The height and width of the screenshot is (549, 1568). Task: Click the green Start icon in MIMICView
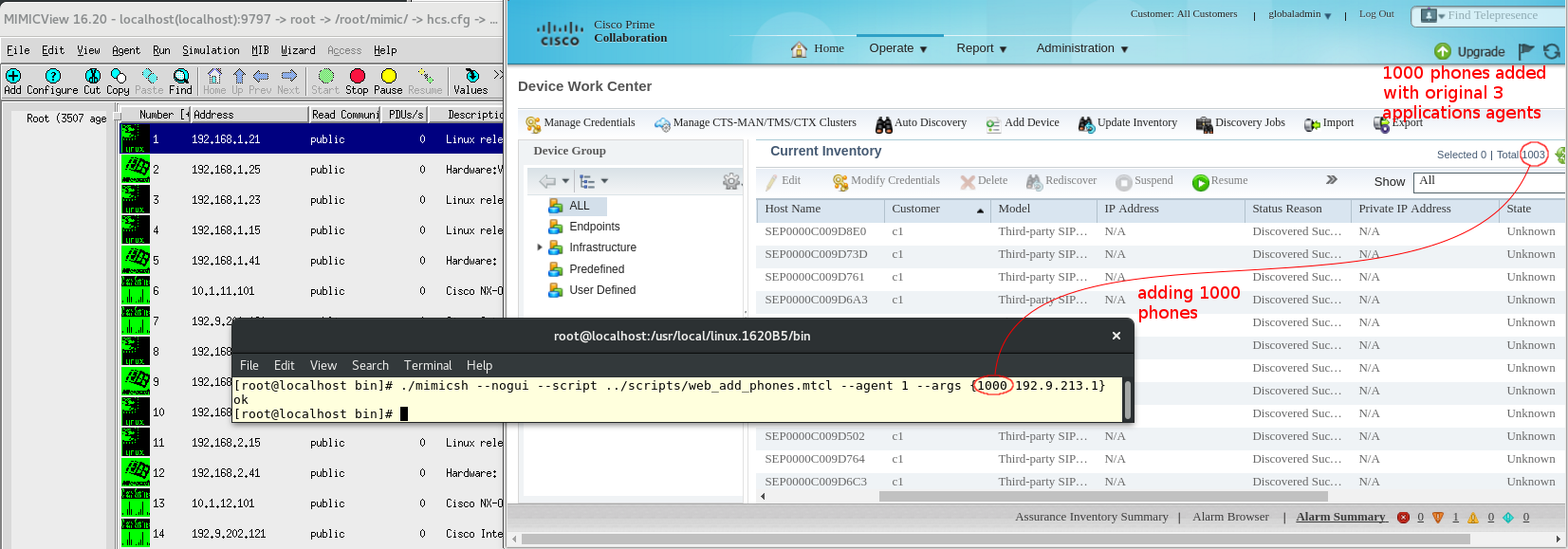[x=326, y=76]
